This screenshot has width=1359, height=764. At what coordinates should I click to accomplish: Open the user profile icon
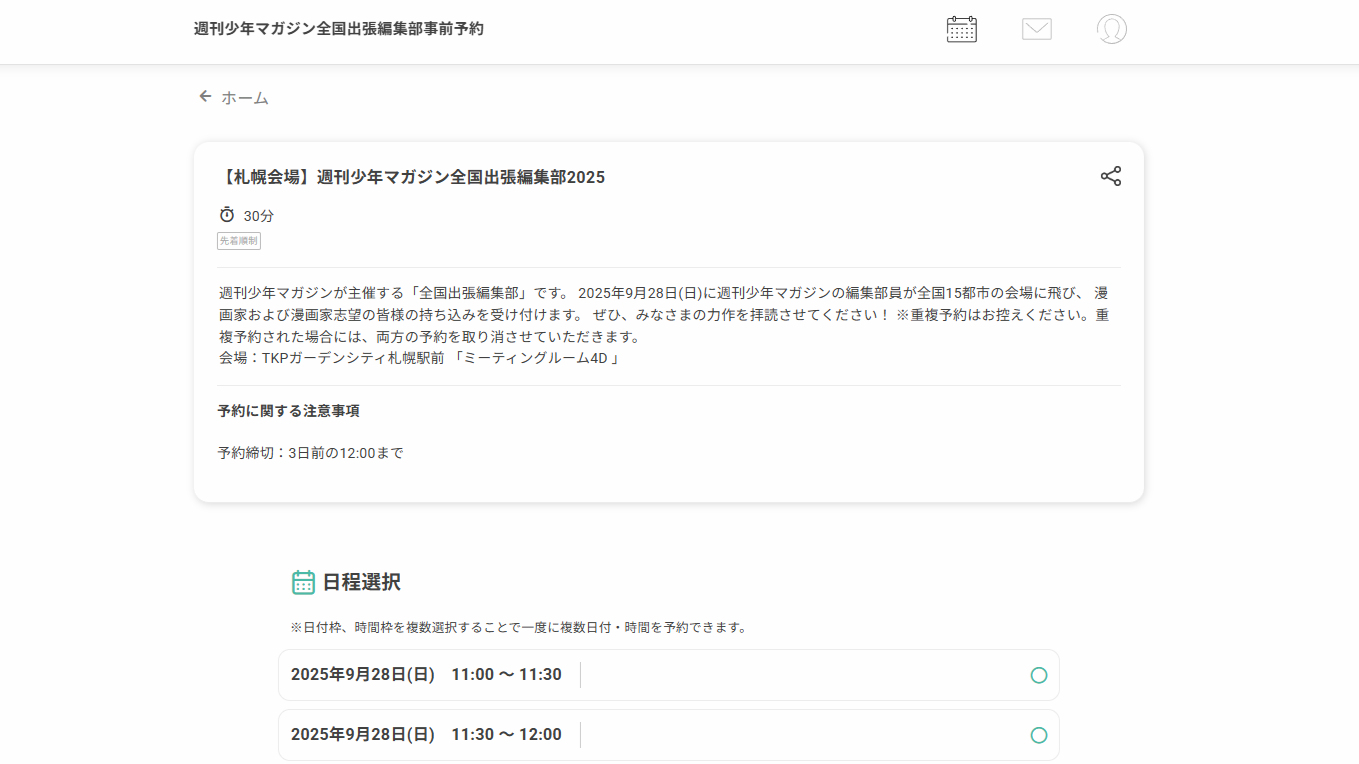point(1111,29)
